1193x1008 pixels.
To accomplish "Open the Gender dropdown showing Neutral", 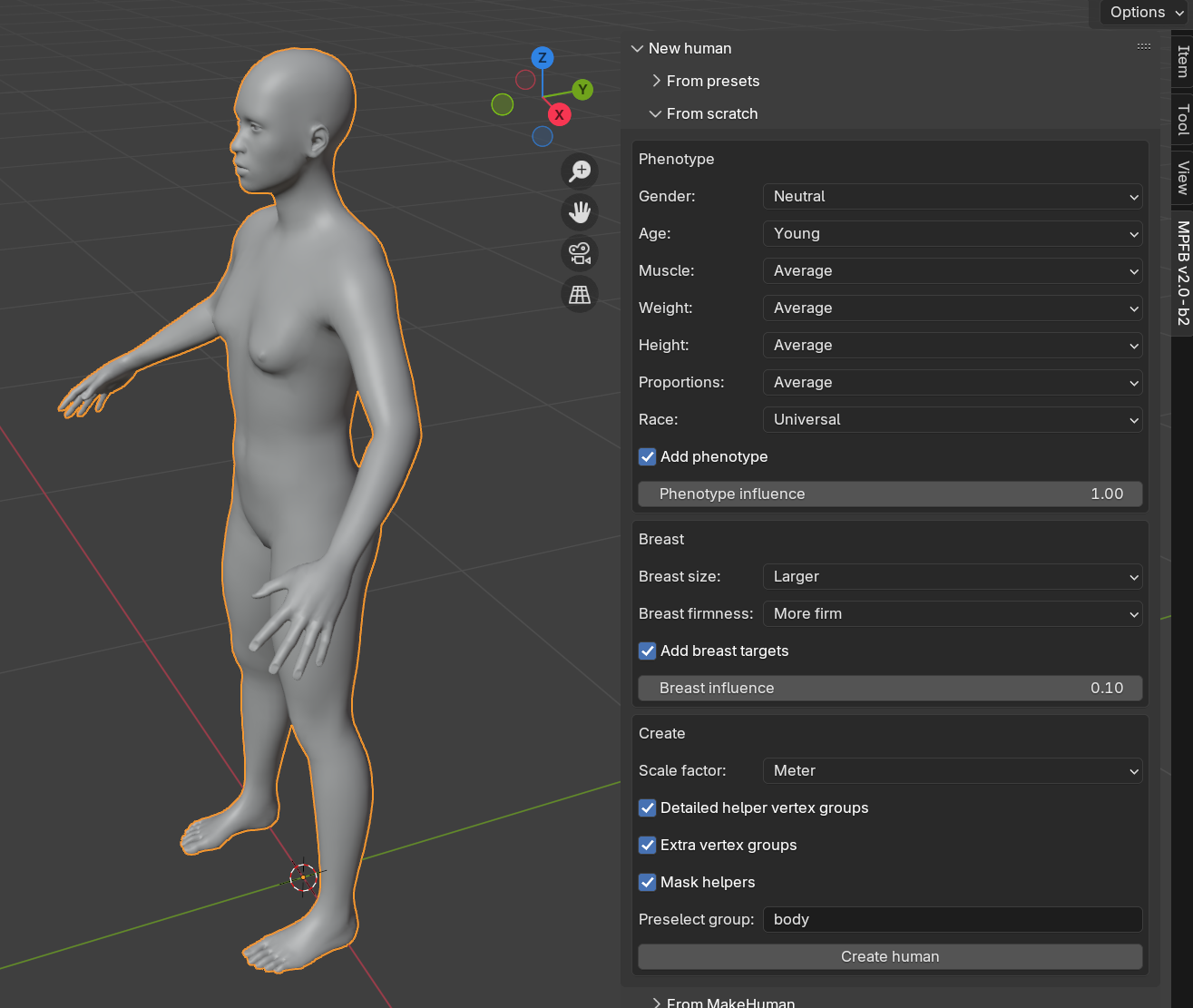I will click(x=953, y=196).
